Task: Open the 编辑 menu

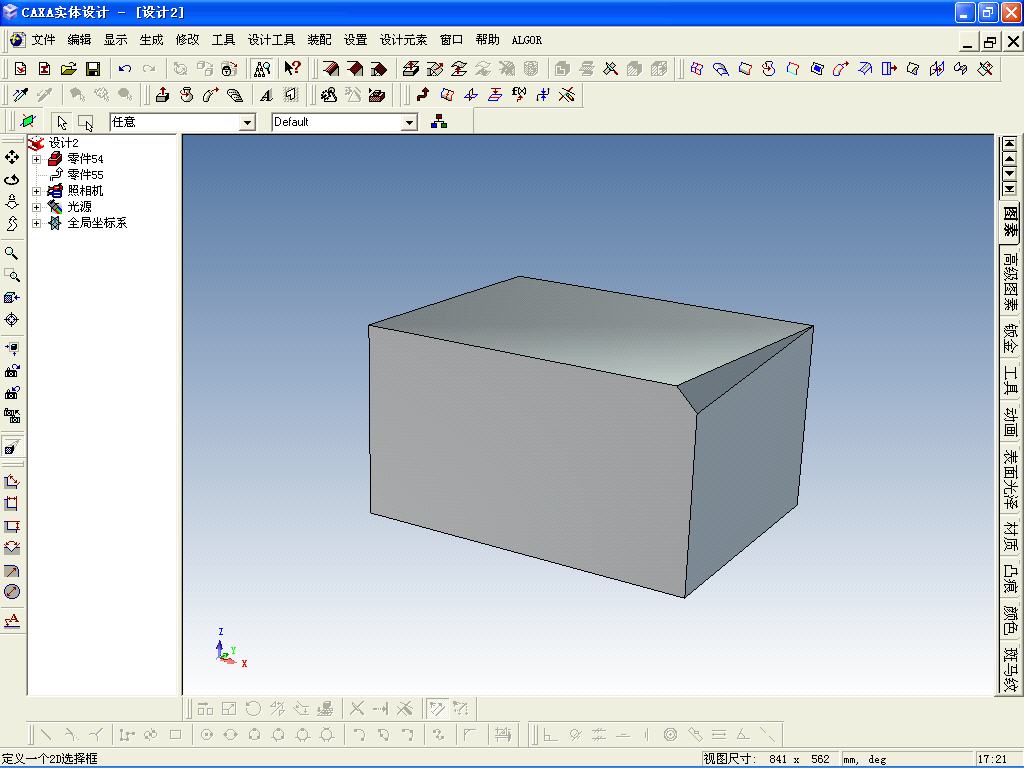Action: 80,40
